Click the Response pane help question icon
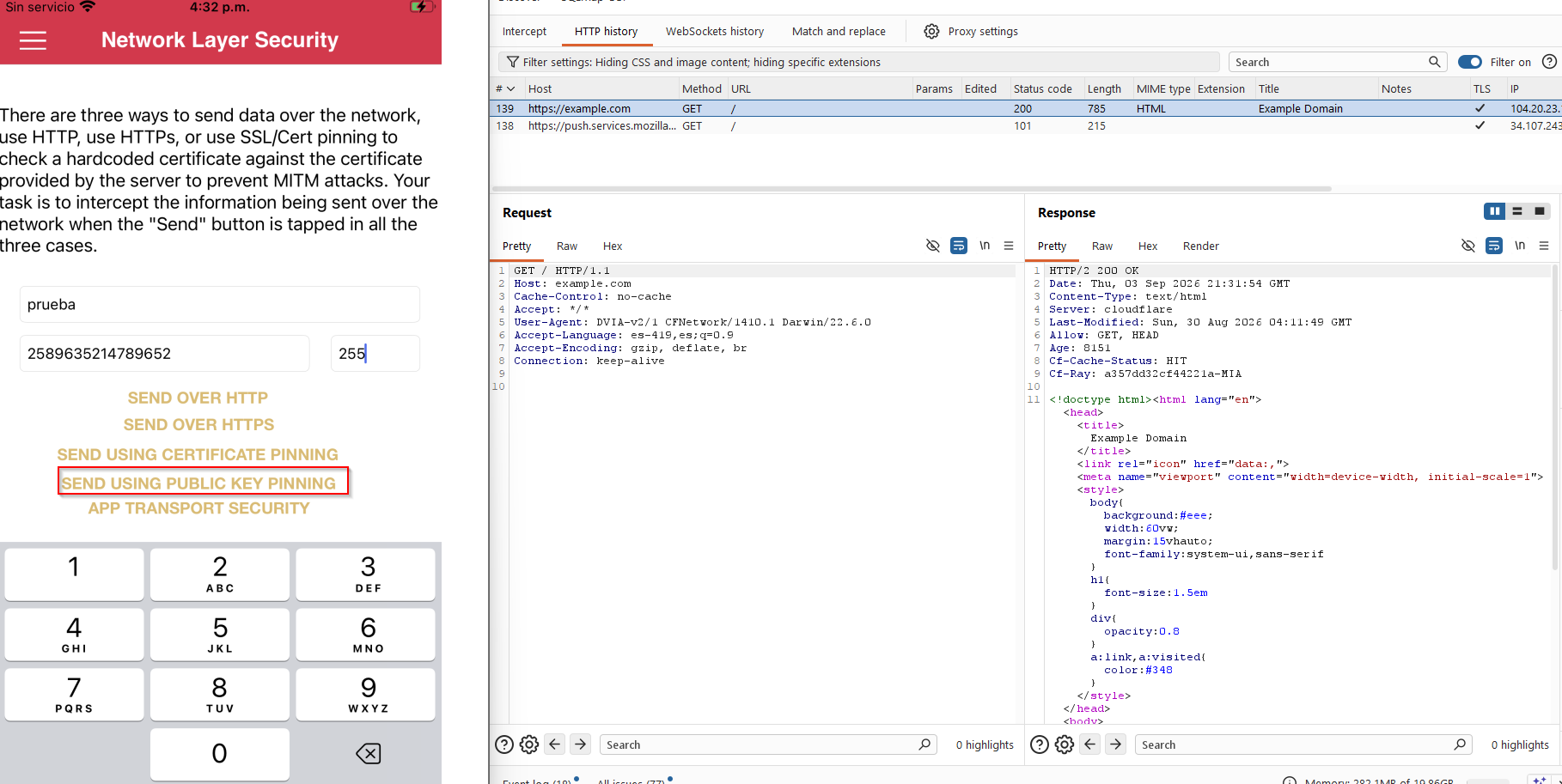1562x784 pixels. 1040,744
